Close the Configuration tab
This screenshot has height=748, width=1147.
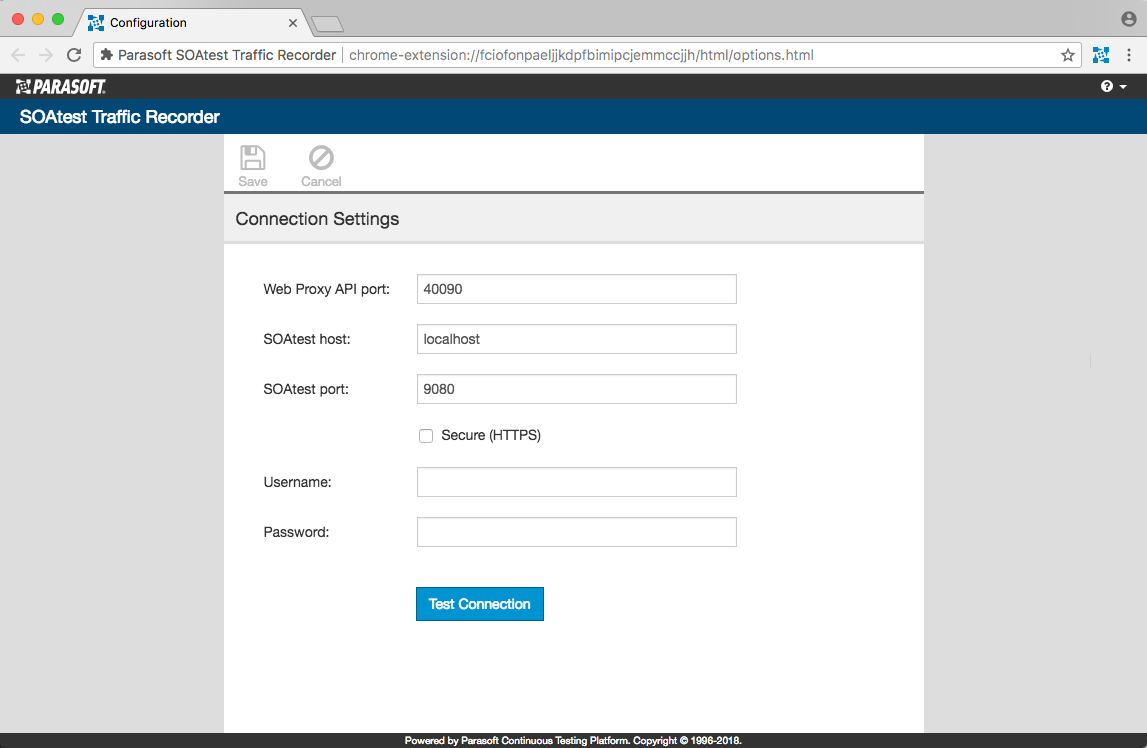click(x=293, y=23)
